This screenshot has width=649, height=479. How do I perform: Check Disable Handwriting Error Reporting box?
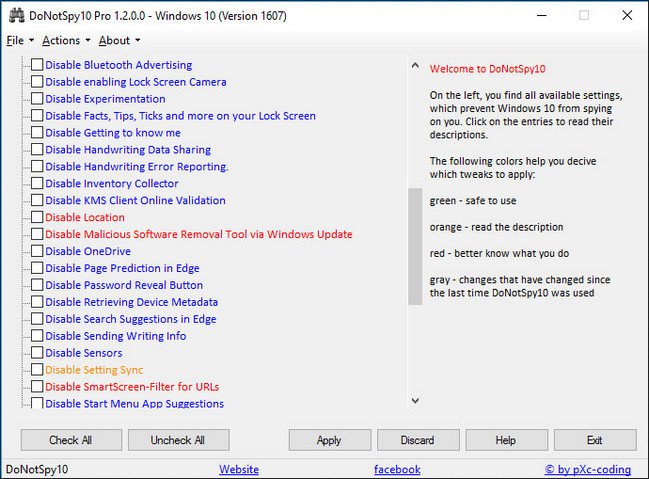(37, 166)
